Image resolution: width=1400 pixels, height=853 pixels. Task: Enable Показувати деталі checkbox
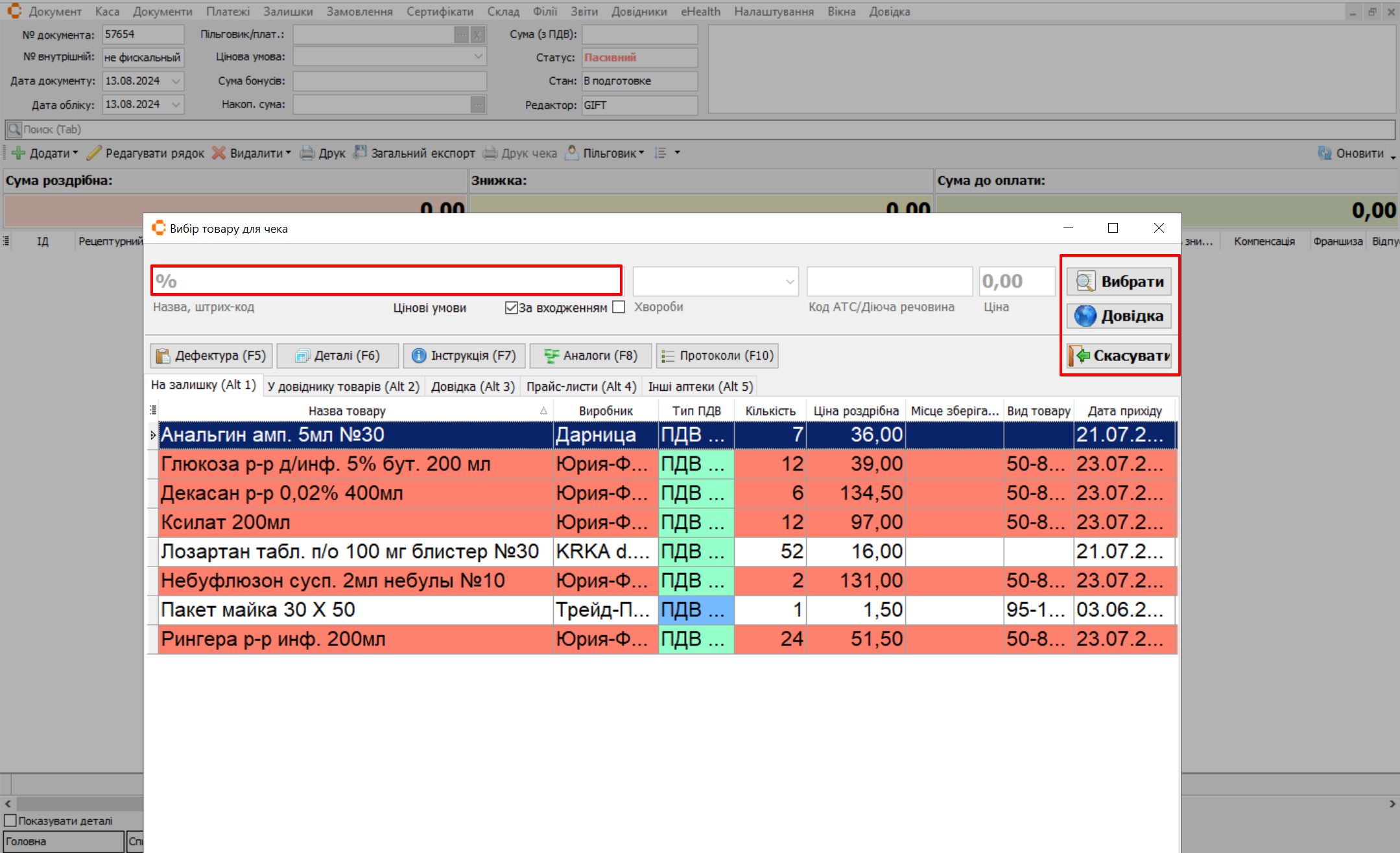pyautogui.click(x=10, y=821)
